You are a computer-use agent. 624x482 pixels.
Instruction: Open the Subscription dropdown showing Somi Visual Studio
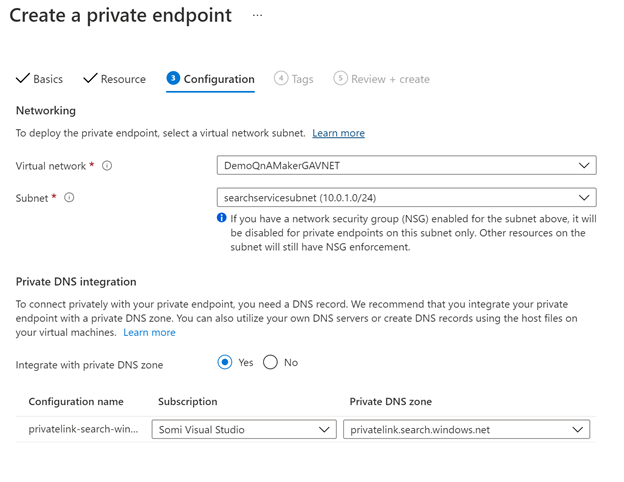click(x=244, y=430)
